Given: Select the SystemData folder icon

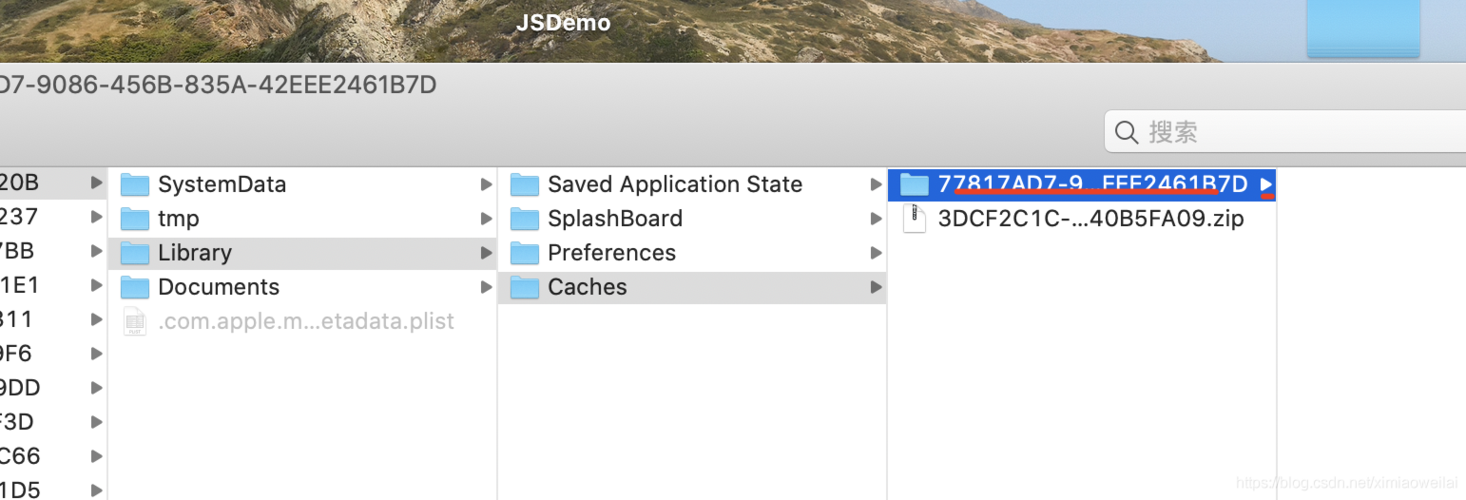Looking at the screenshot, I should 134,185.
